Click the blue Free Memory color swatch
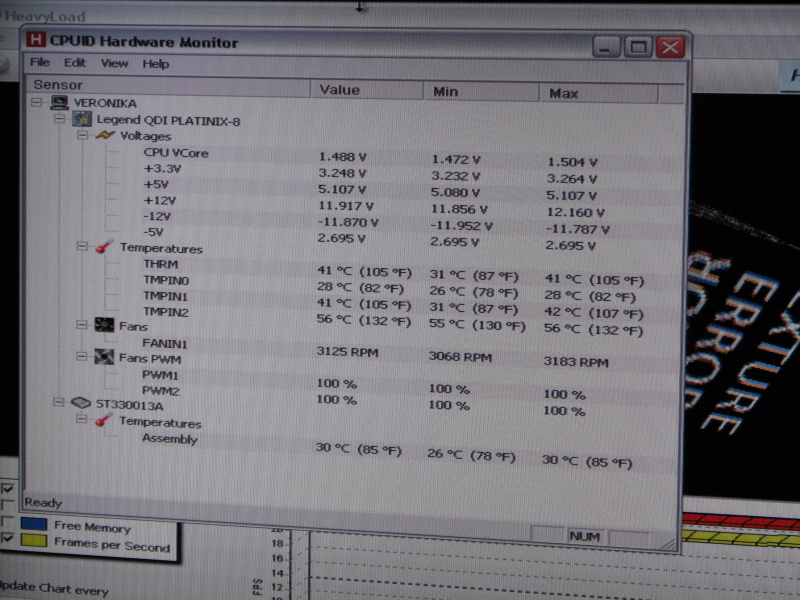 click(x=34, y=524)
